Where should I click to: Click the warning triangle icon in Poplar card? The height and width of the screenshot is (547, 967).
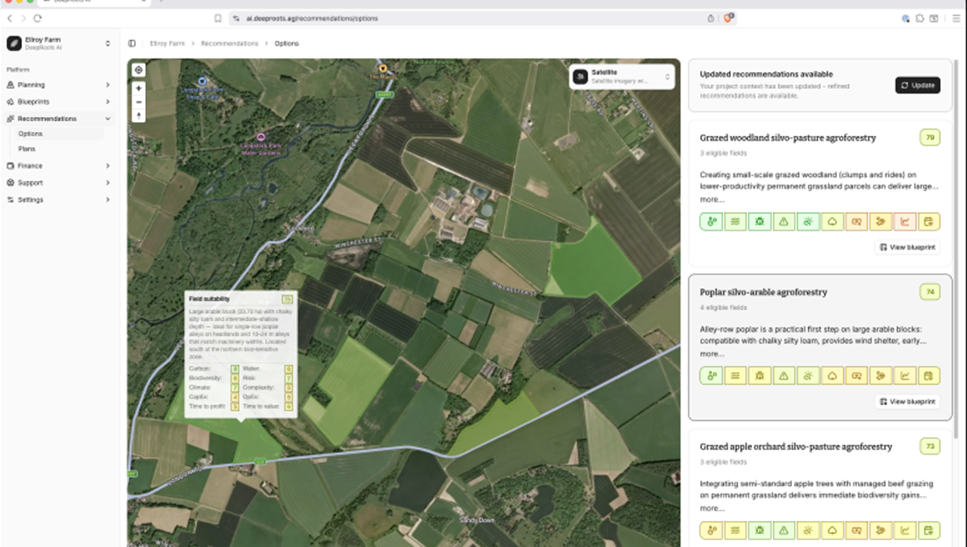point(783,376)
